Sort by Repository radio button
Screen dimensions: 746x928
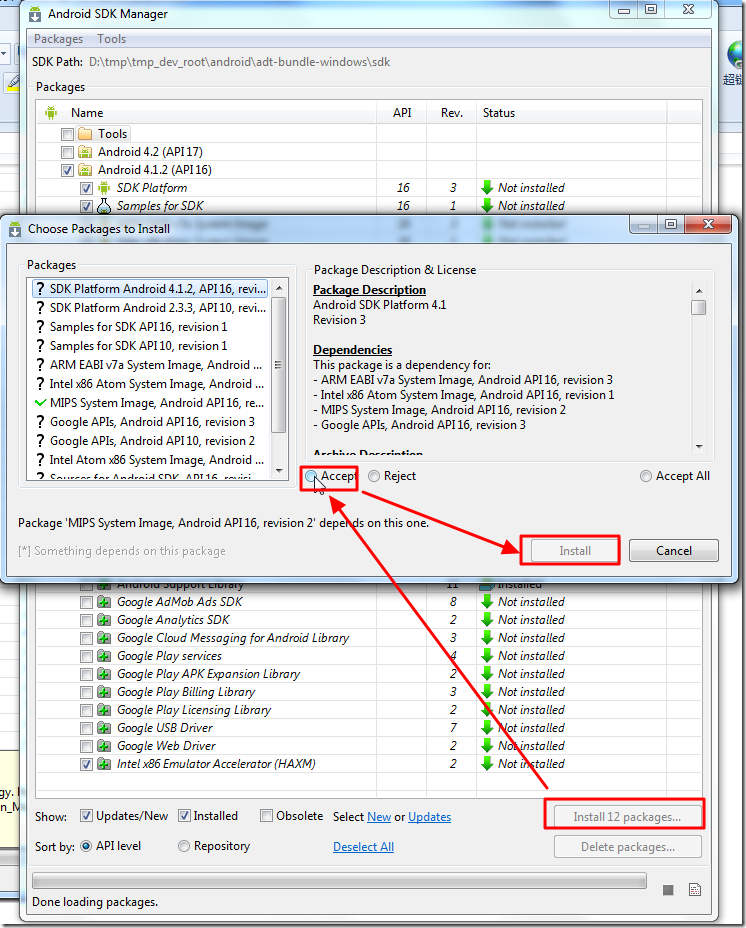pyautogui.click(x=184, y=846)
